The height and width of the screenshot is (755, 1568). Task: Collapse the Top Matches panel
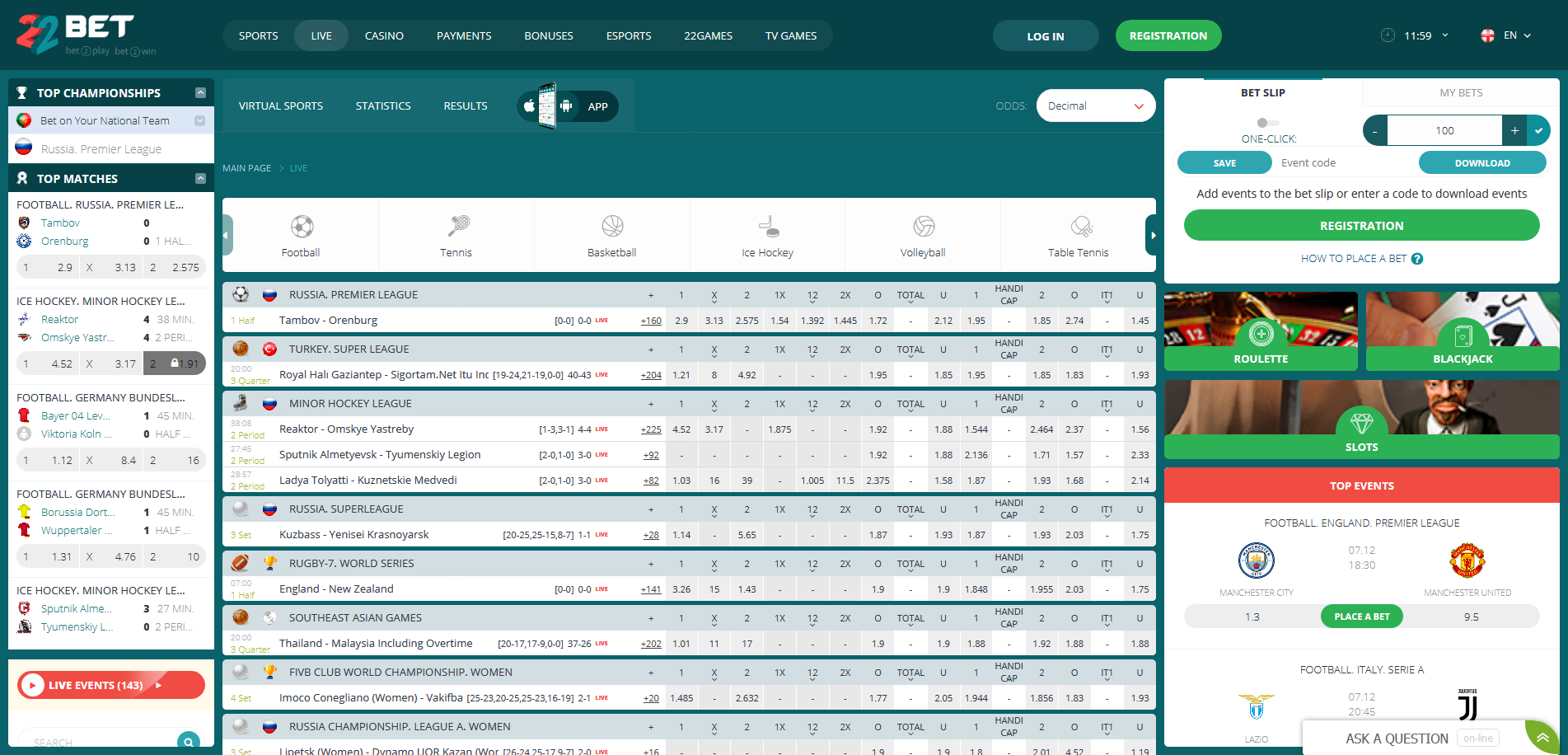click(x=200, y=179)
